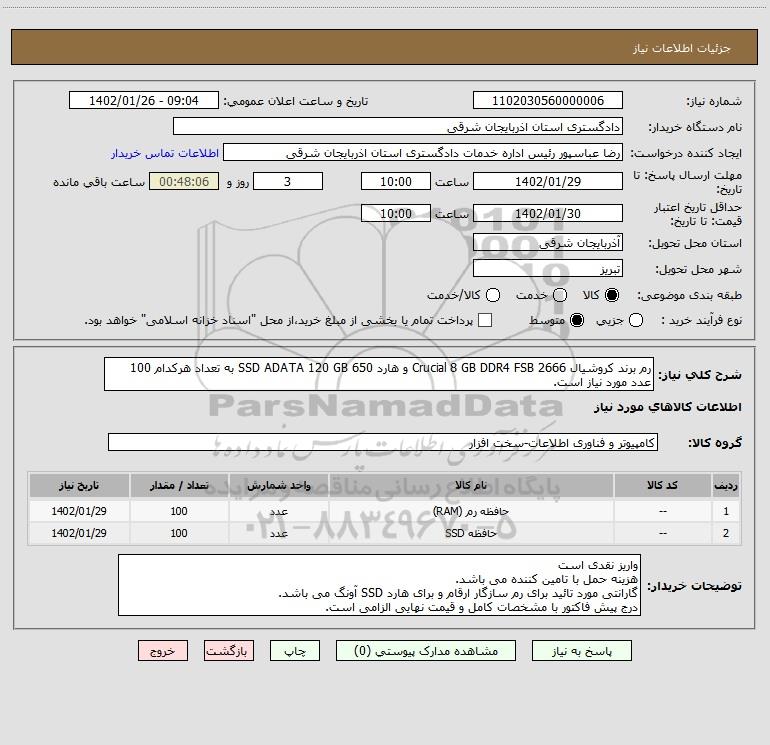Image resolution: width=770 pixels, height=745 pixels.
Task: Select the کالا radio button
Action: [612, 295]
